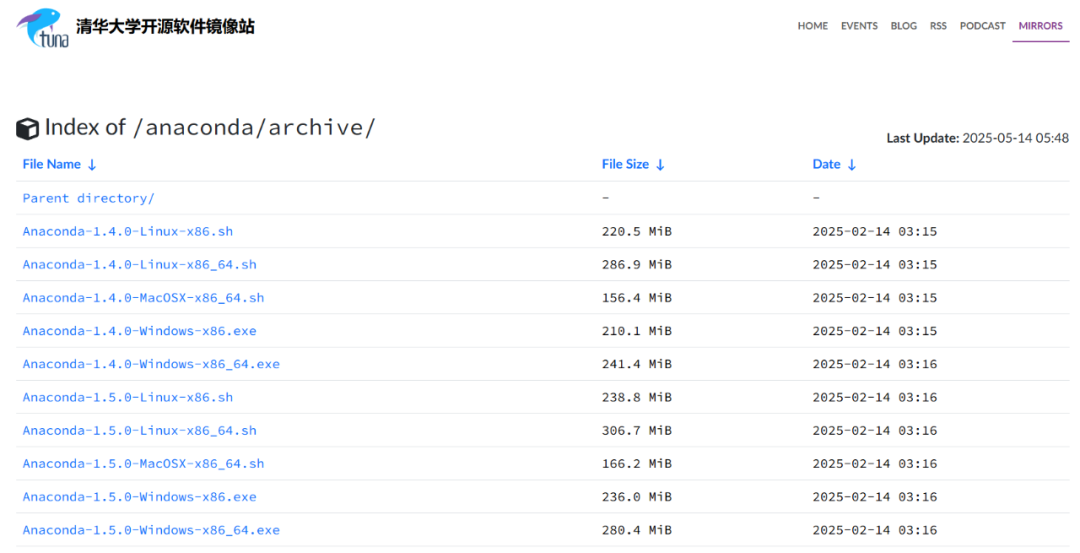Click the 220.5 MiB file size
This screenshot has width=1080, height=553.
click(x=636, y=231)
